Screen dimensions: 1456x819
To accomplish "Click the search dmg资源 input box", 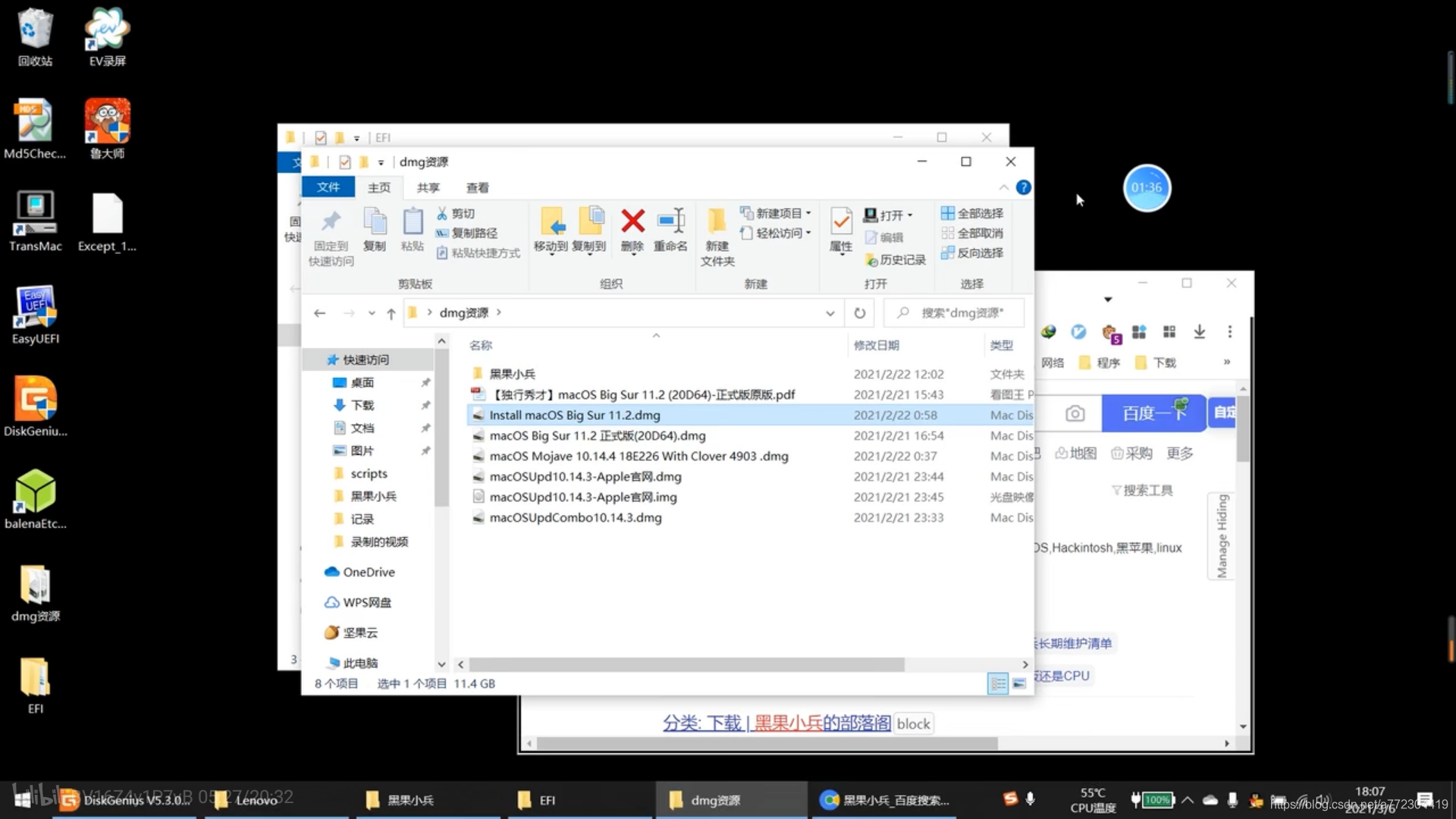I will pyautogui.click(x=955, y=313).
